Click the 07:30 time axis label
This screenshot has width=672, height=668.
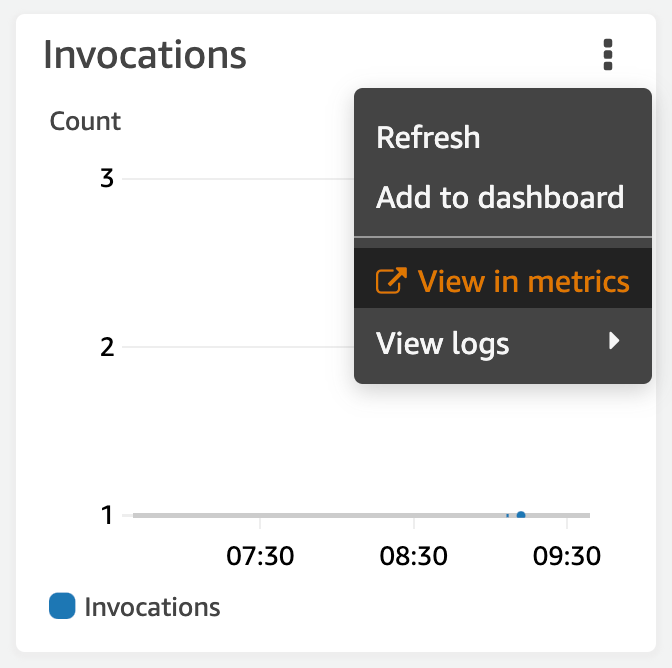(x=260, y=556)
